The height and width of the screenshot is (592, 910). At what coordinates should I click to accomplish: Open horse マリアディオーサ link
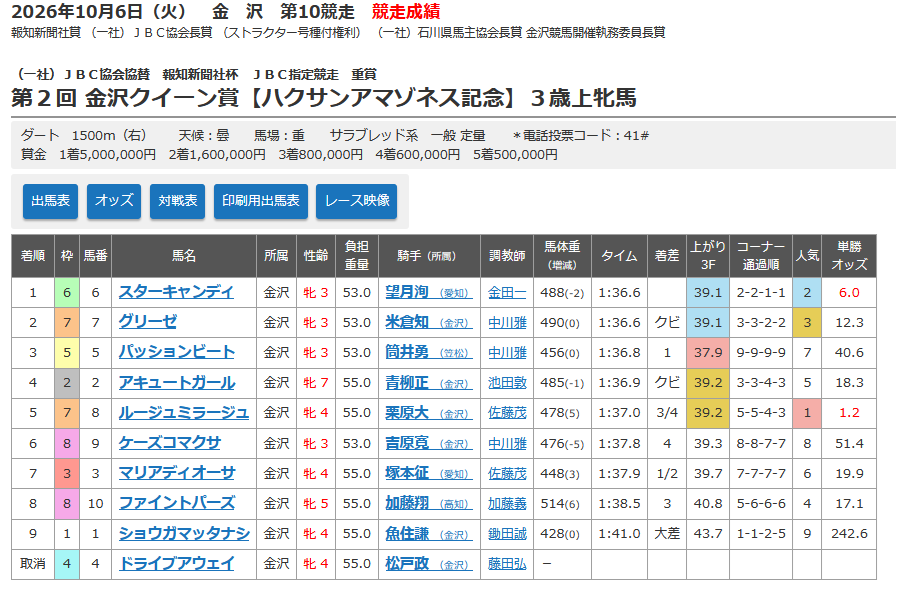[176, 474]
